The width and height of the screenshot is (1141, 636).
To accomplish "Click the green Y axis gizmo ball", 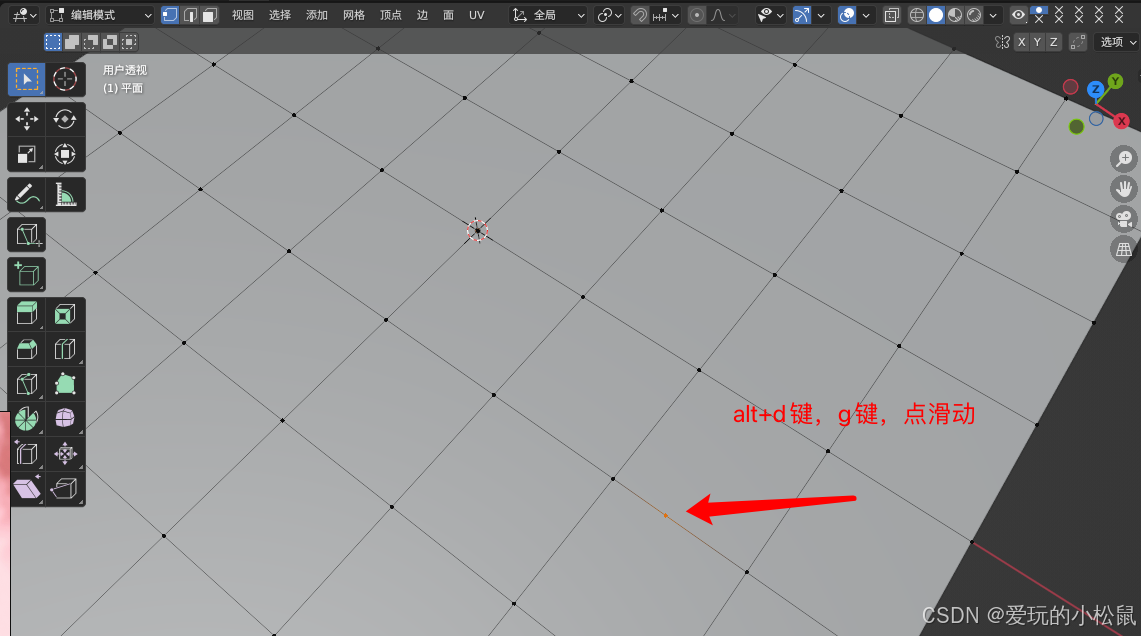I will pos(1115,81).
